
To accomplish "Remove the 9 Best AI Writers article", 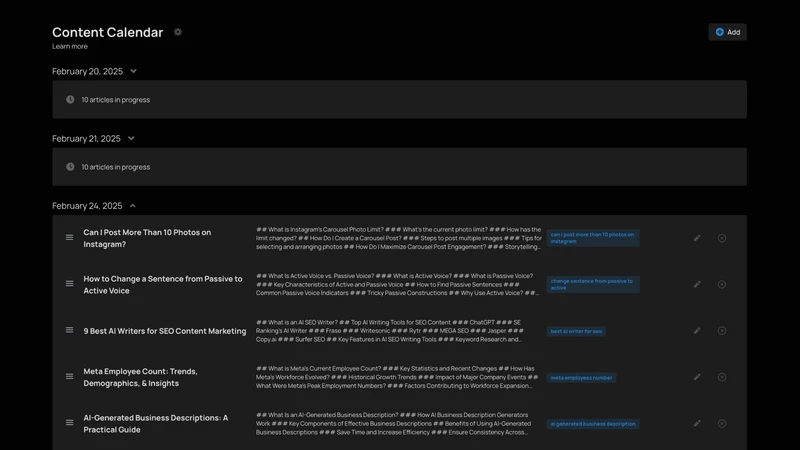I will coord(722,331).
